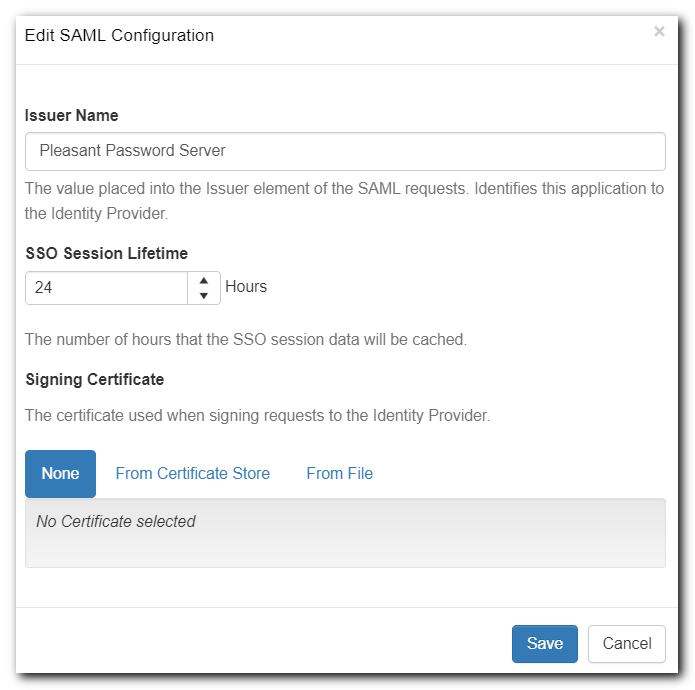Click the SSO session cache description text
This screenshot has width=695, height=690.
click(x=246, y=340)
